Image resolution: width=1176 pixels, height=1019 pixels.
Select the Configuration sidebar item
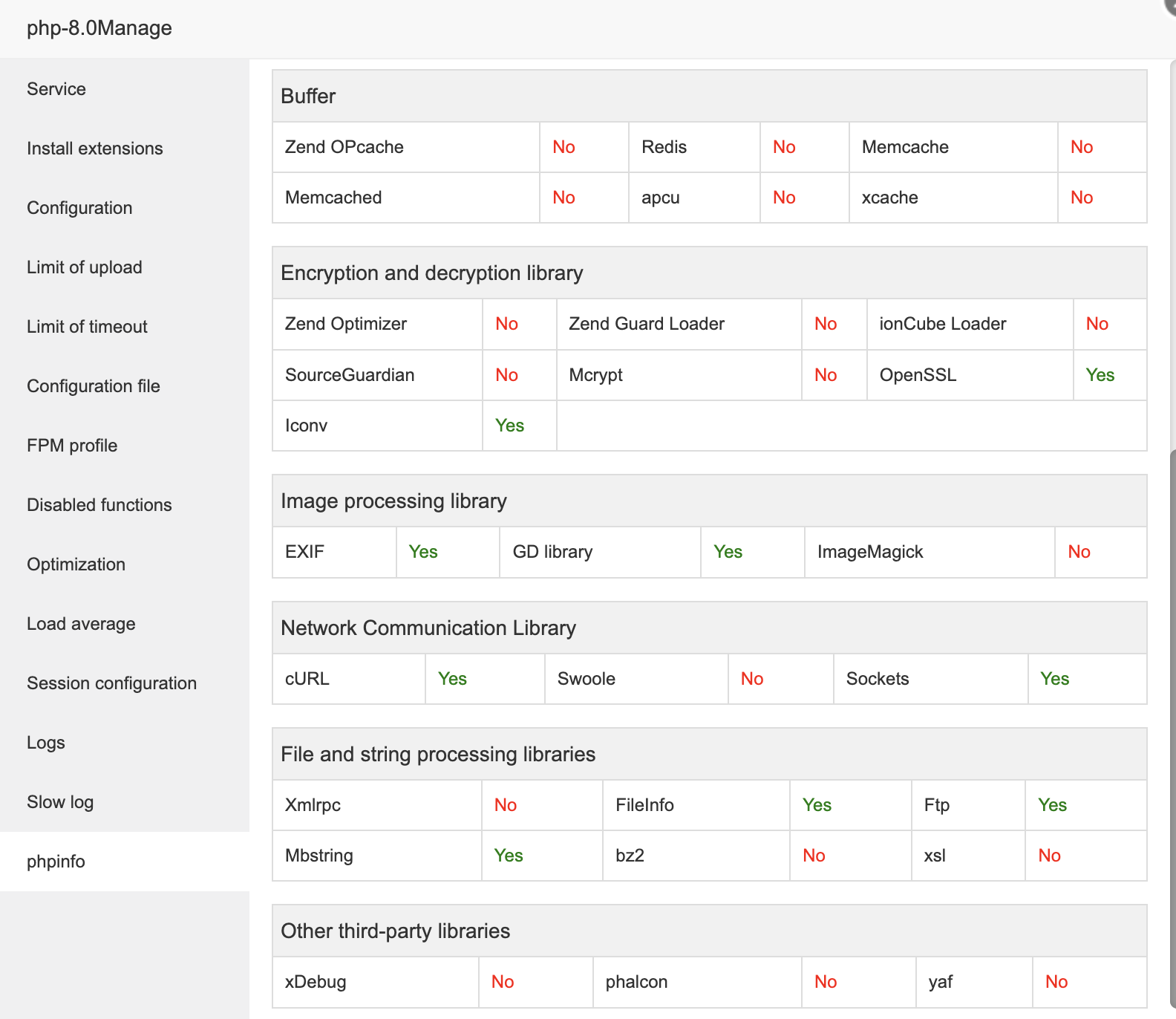tap(79, 208)
